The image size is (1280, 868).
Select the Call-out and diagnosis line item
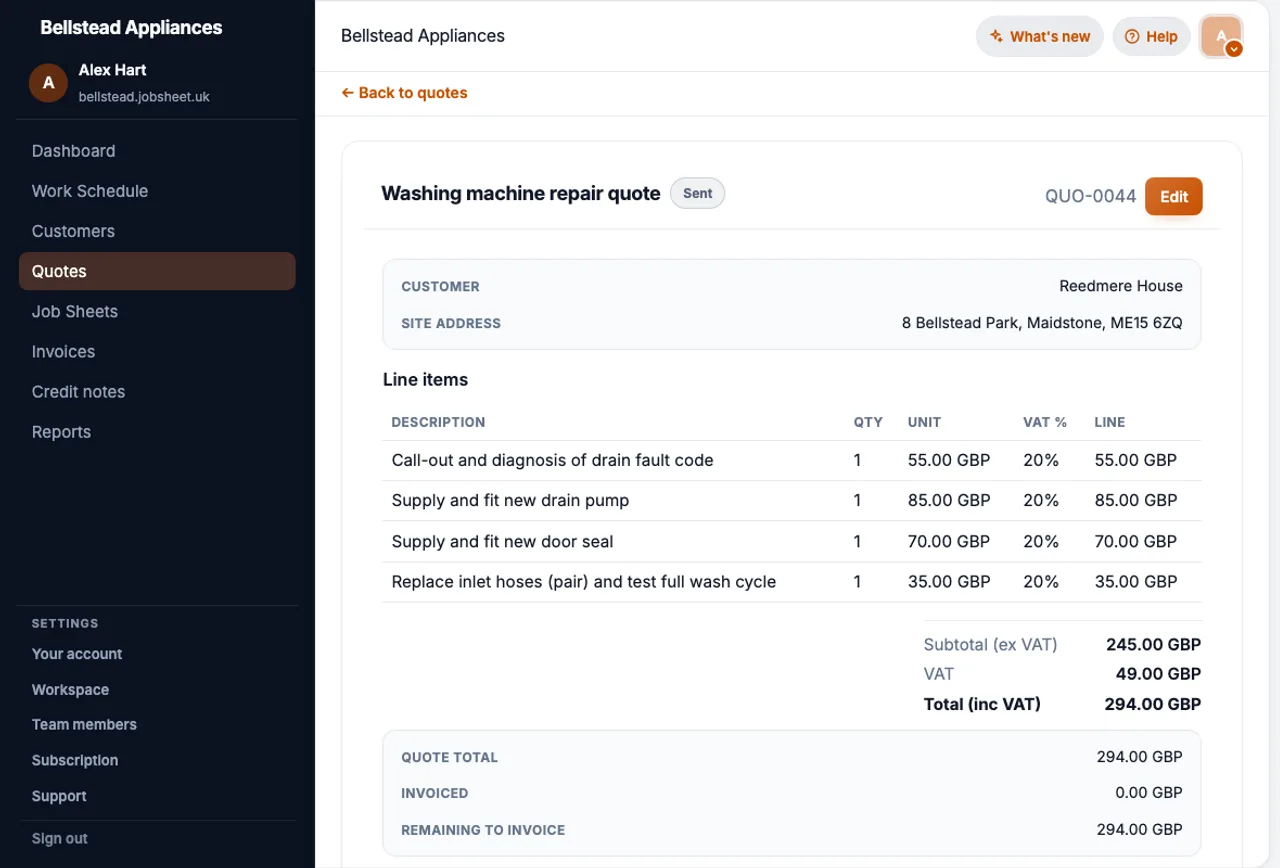791,461
